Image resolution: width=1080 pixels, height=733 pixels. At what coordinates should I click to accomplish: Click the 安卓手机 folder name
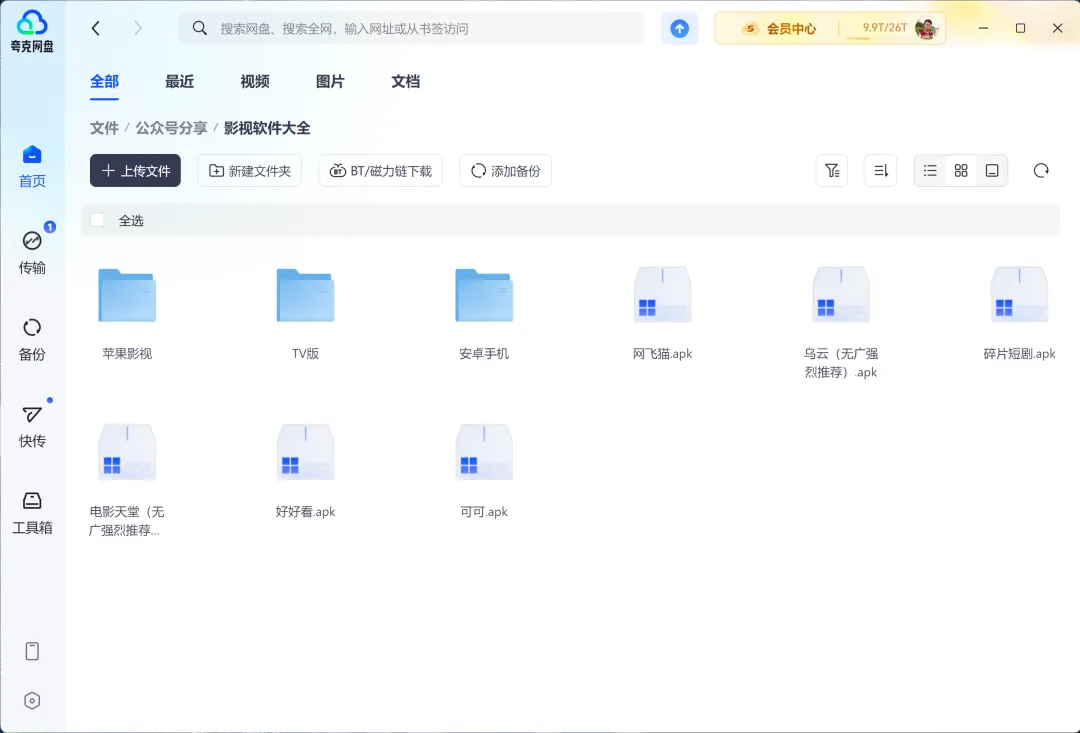pyautogui.click(x=484, y=353)
